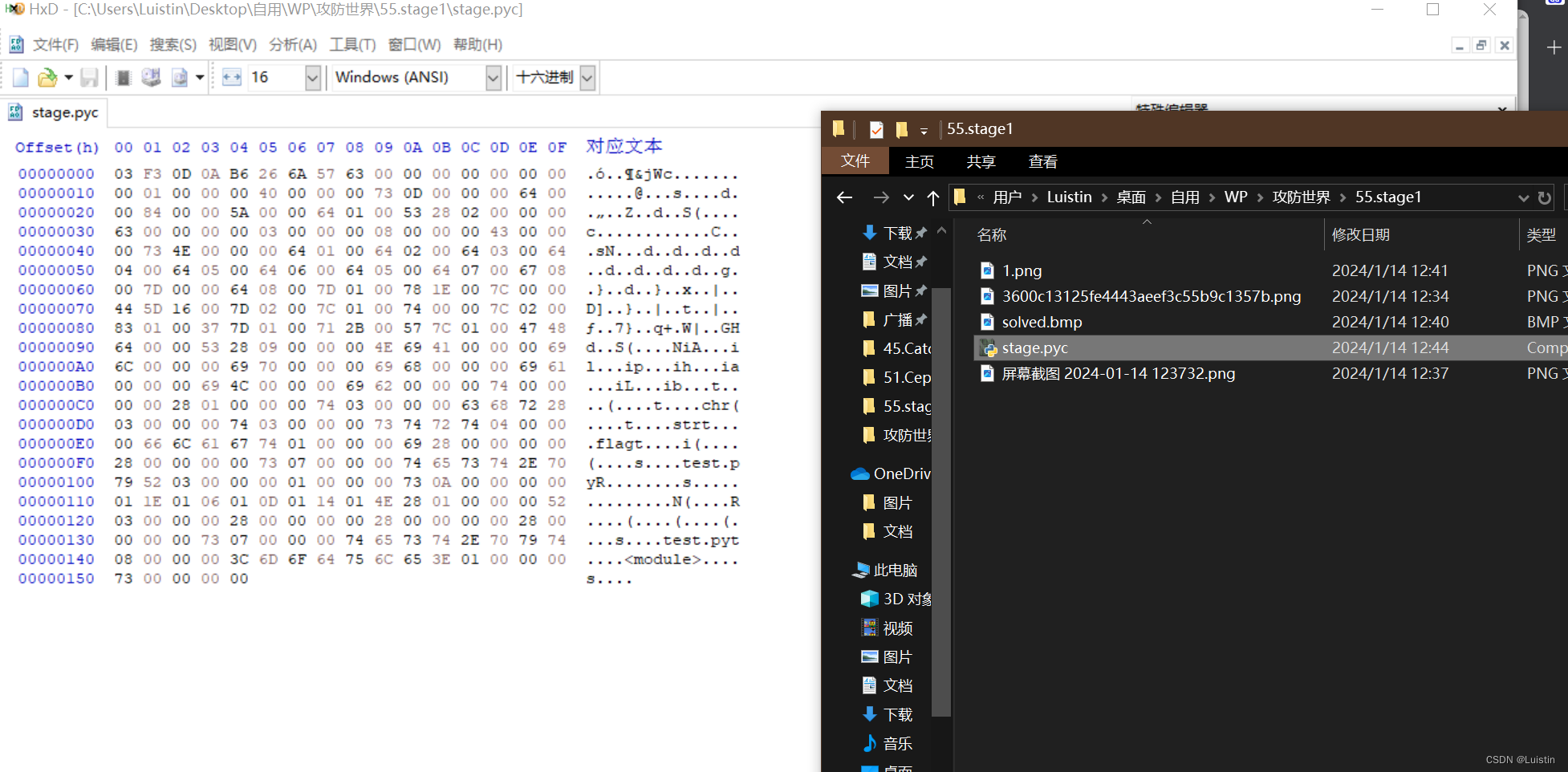
Task: Toggle sort order on the 名称 column
Action: (992, 234)
